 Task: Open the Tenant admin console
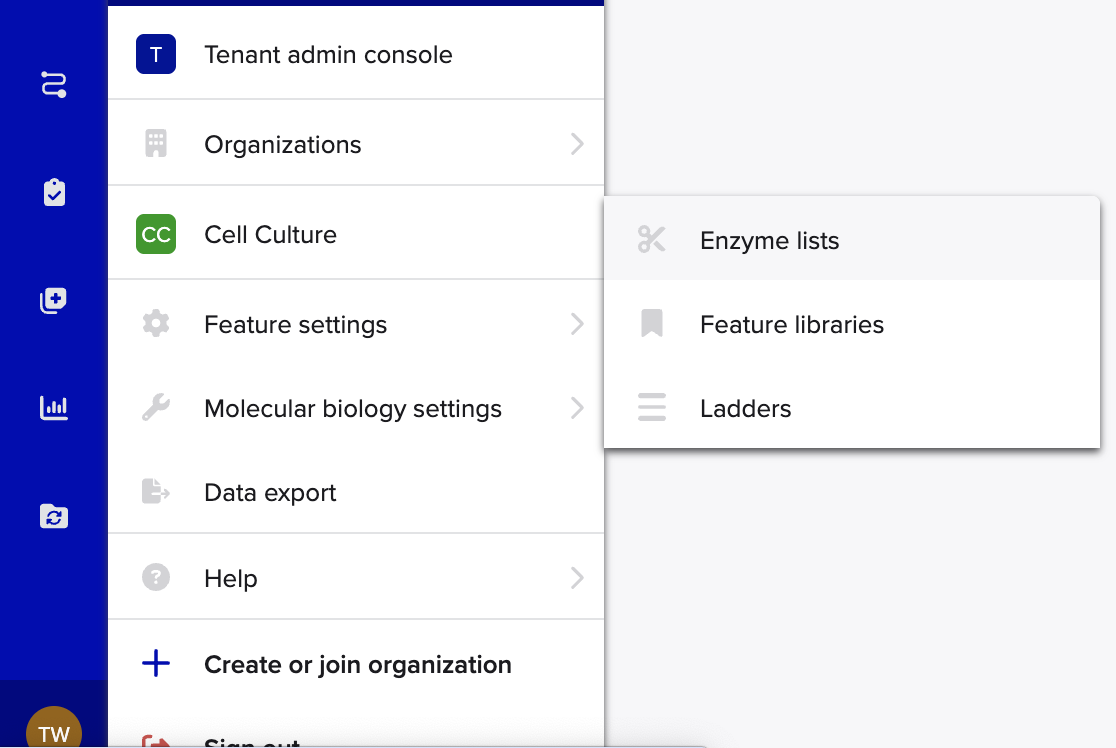click(328, 55)
